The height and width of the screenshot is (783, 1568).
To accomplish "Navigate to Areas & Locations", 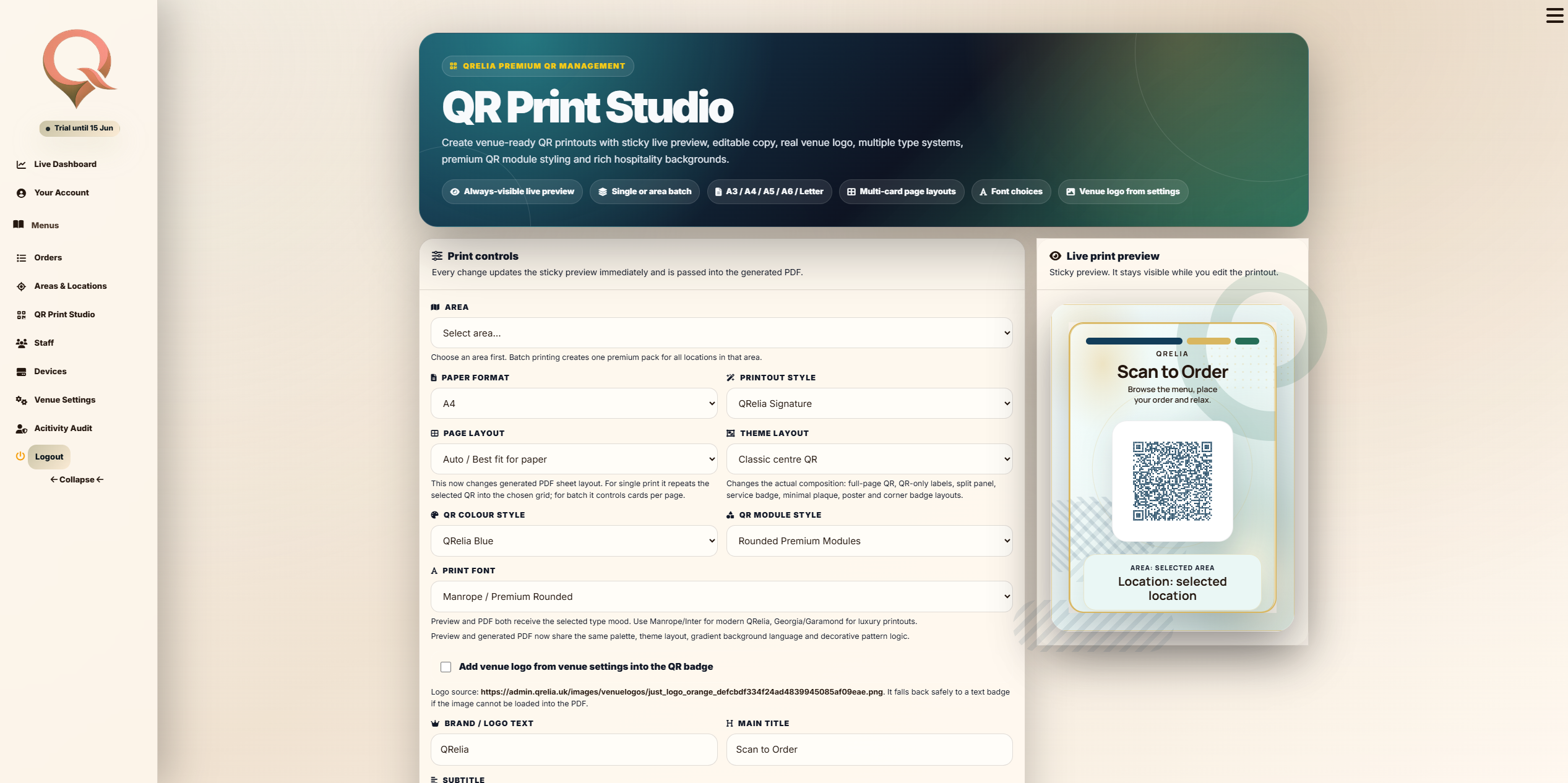I will (x=70, y=286).
